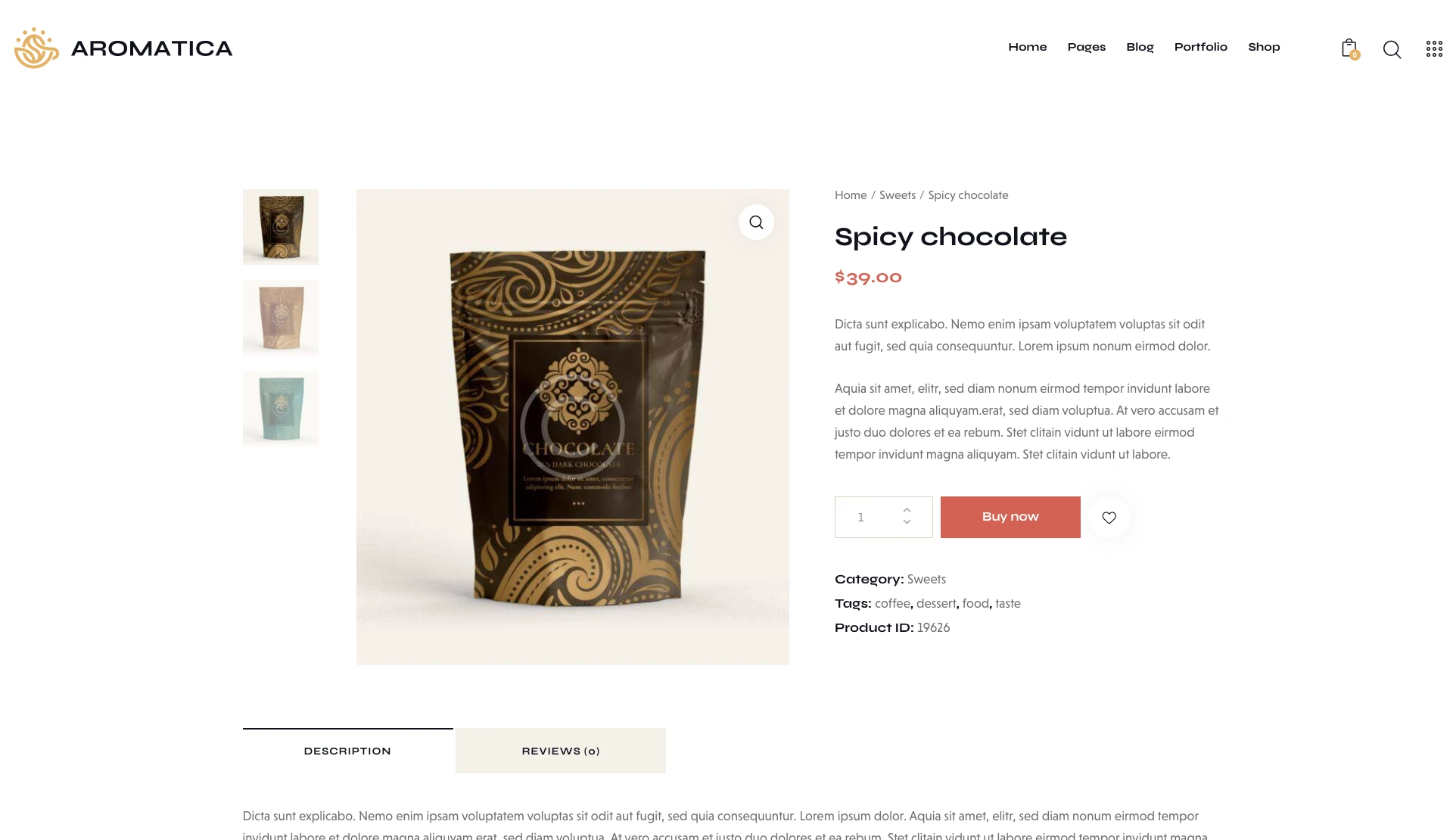Select the dark chocolate package thumbnail

coord(281,227)
